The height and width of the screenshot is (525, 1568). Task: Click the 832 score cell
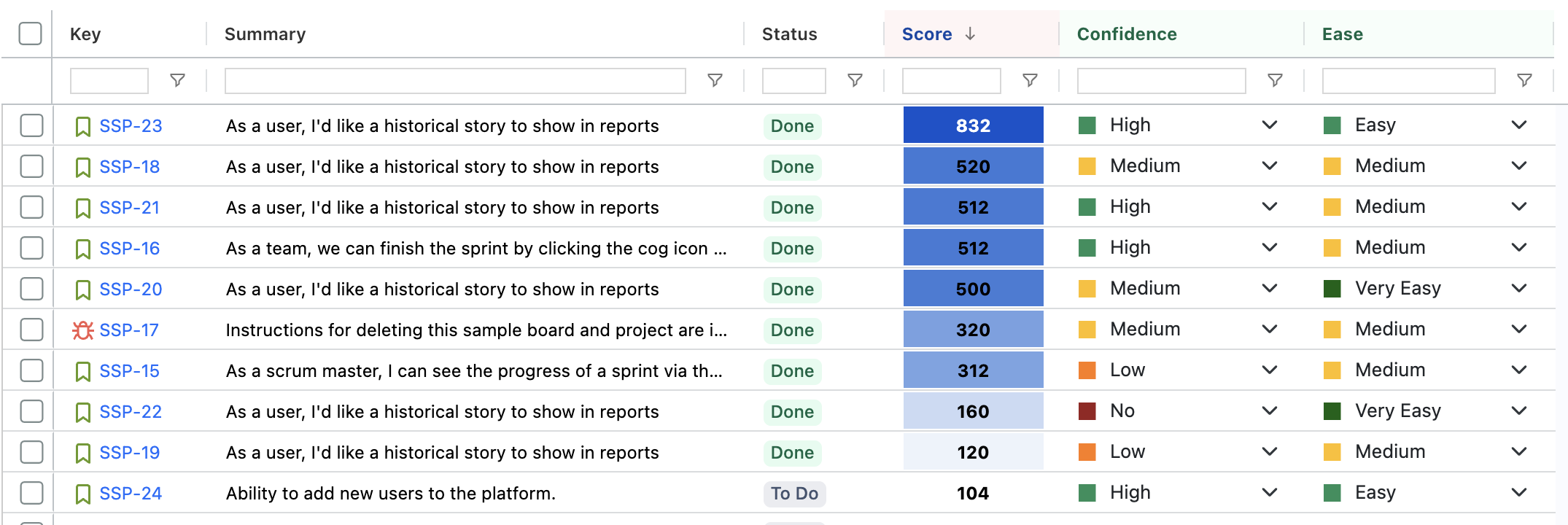[973, 125]
